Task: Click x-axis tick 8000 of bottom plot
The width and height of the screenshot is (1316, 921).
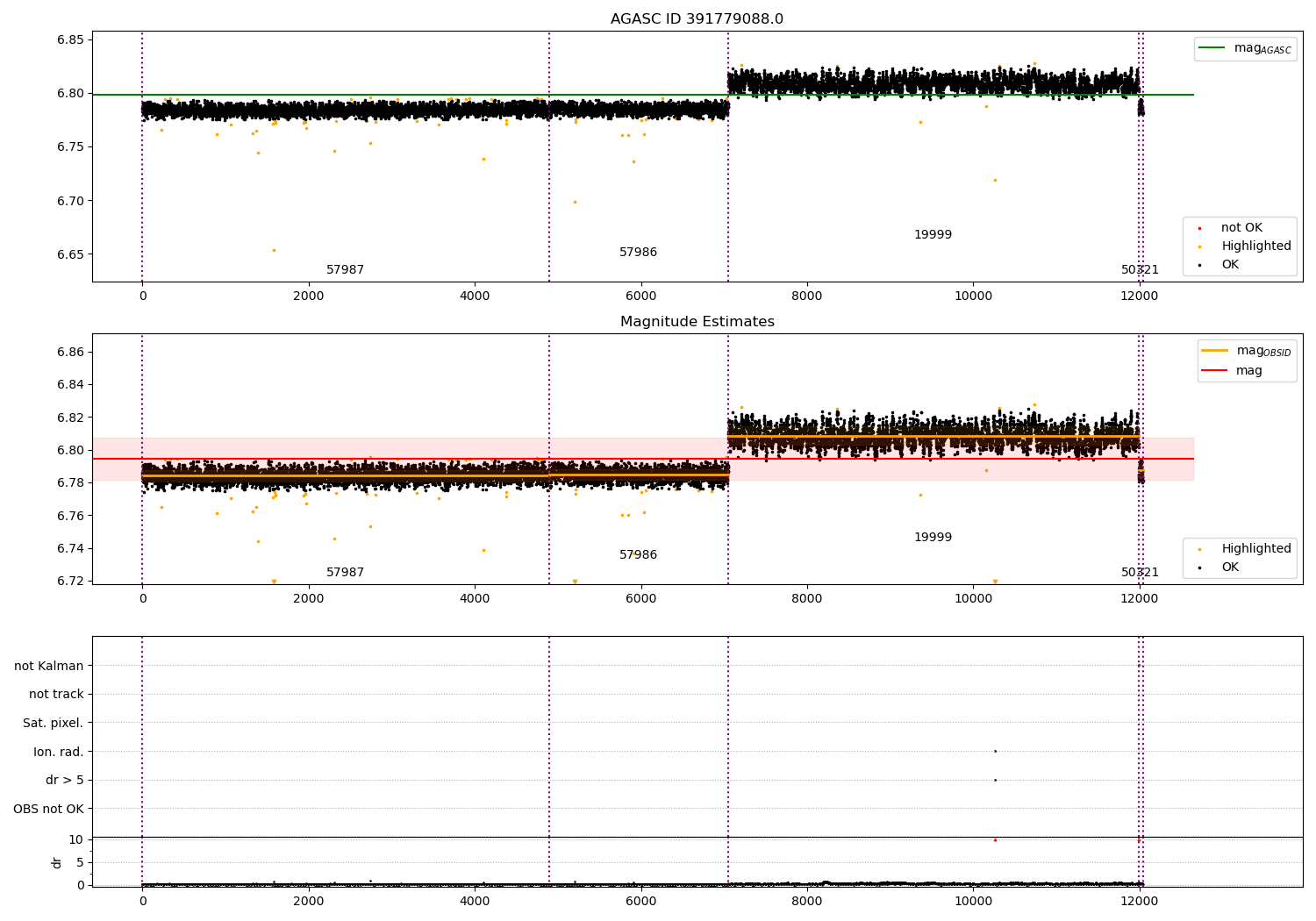Action: pos(807,902)
